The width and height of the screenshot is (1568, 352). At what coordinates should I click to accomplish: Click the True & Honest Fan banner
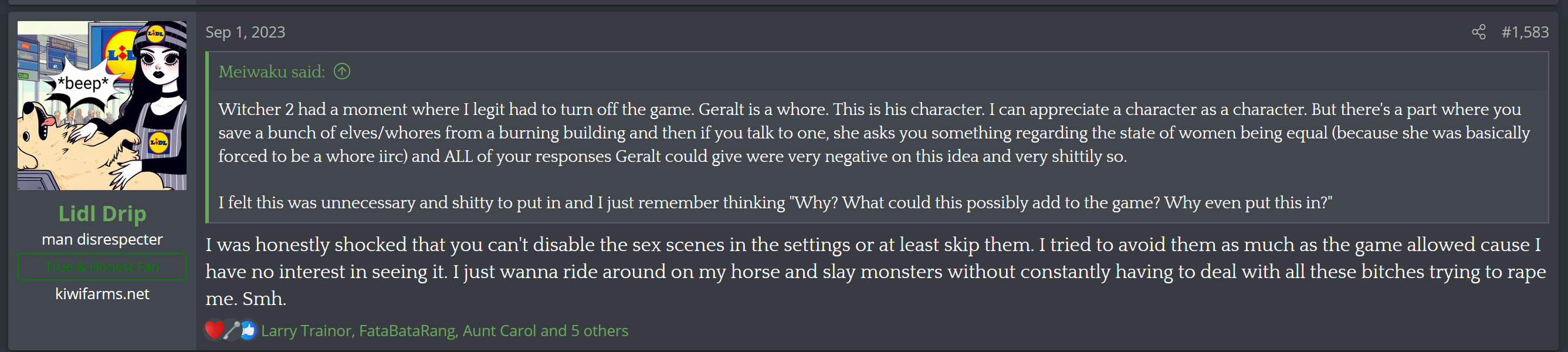pos(102,267)
